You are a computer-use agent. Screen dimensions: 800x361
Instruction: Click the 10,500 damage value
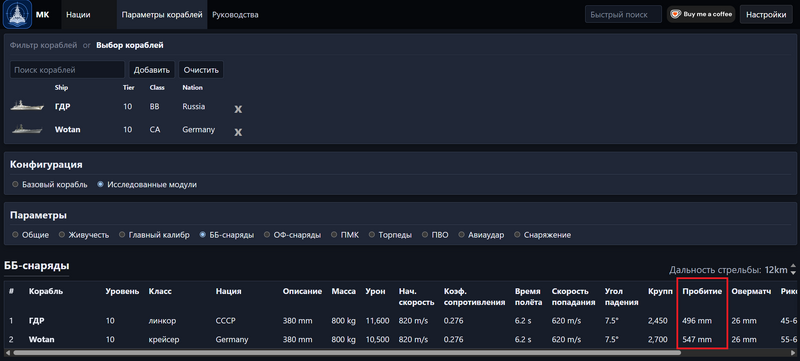coord(378,340)
